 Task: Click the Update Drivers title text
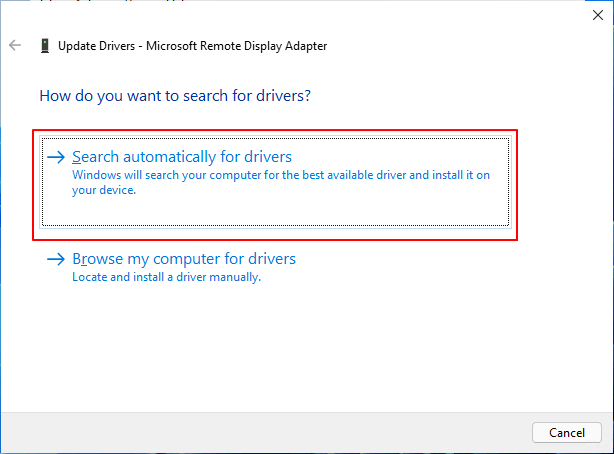[98, 46]
